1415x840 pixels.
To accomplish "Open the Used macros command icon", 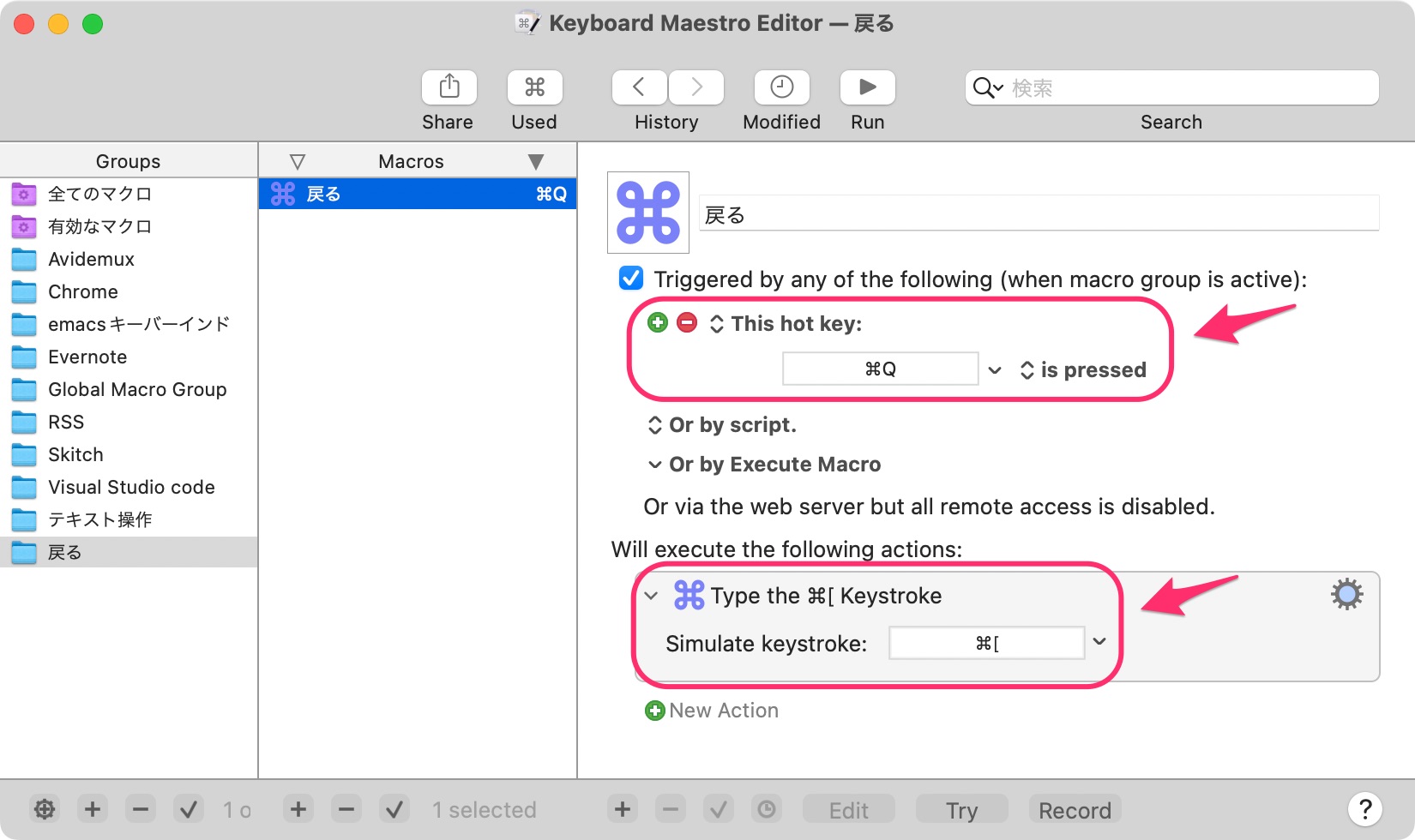I will (x=534, y=87).
